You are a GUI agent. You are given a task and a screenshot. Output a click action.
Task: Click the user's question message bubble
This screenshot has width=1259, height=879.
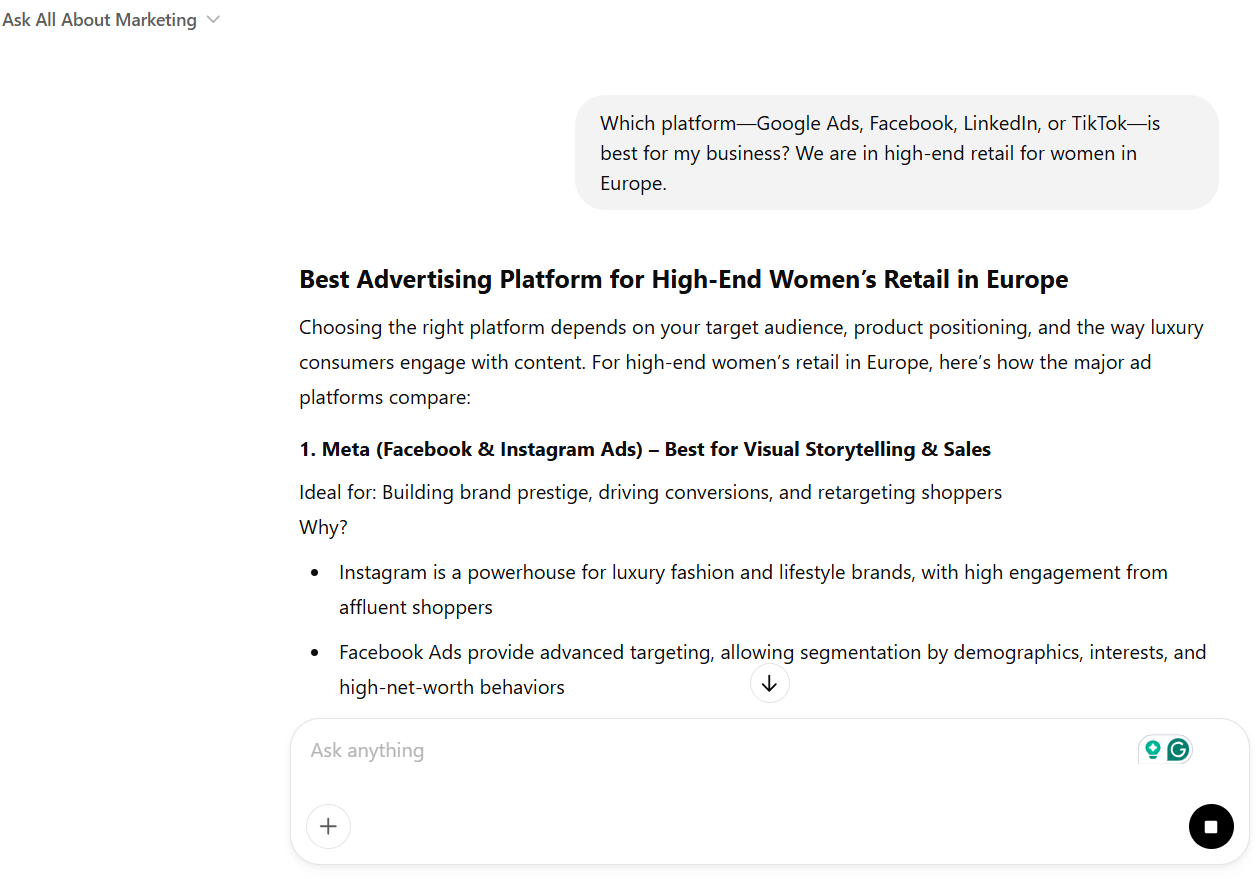pyautogui.click(x=896, y=153)
